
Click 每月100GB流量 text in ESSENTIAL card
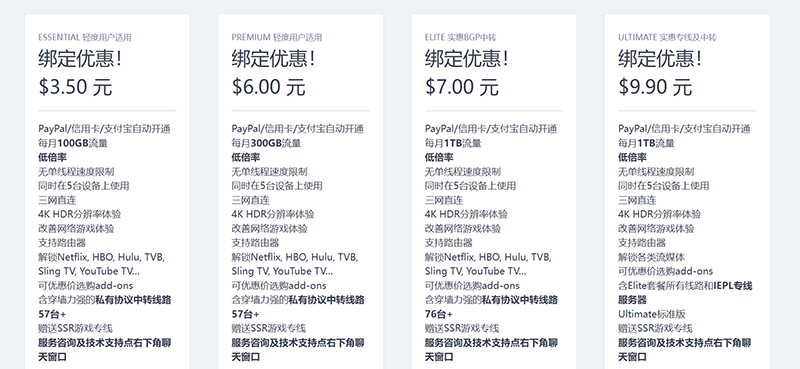(x=73, y=143)
